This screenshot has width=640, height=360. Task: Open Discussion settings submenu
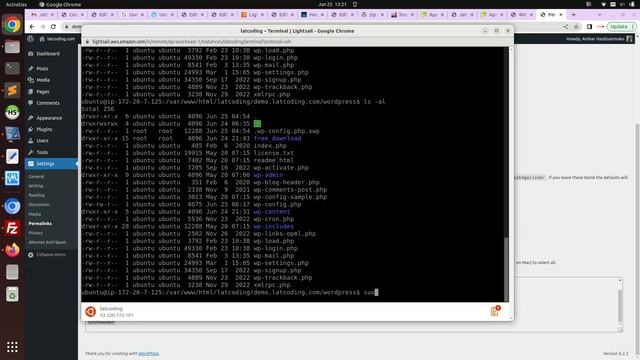39,204
